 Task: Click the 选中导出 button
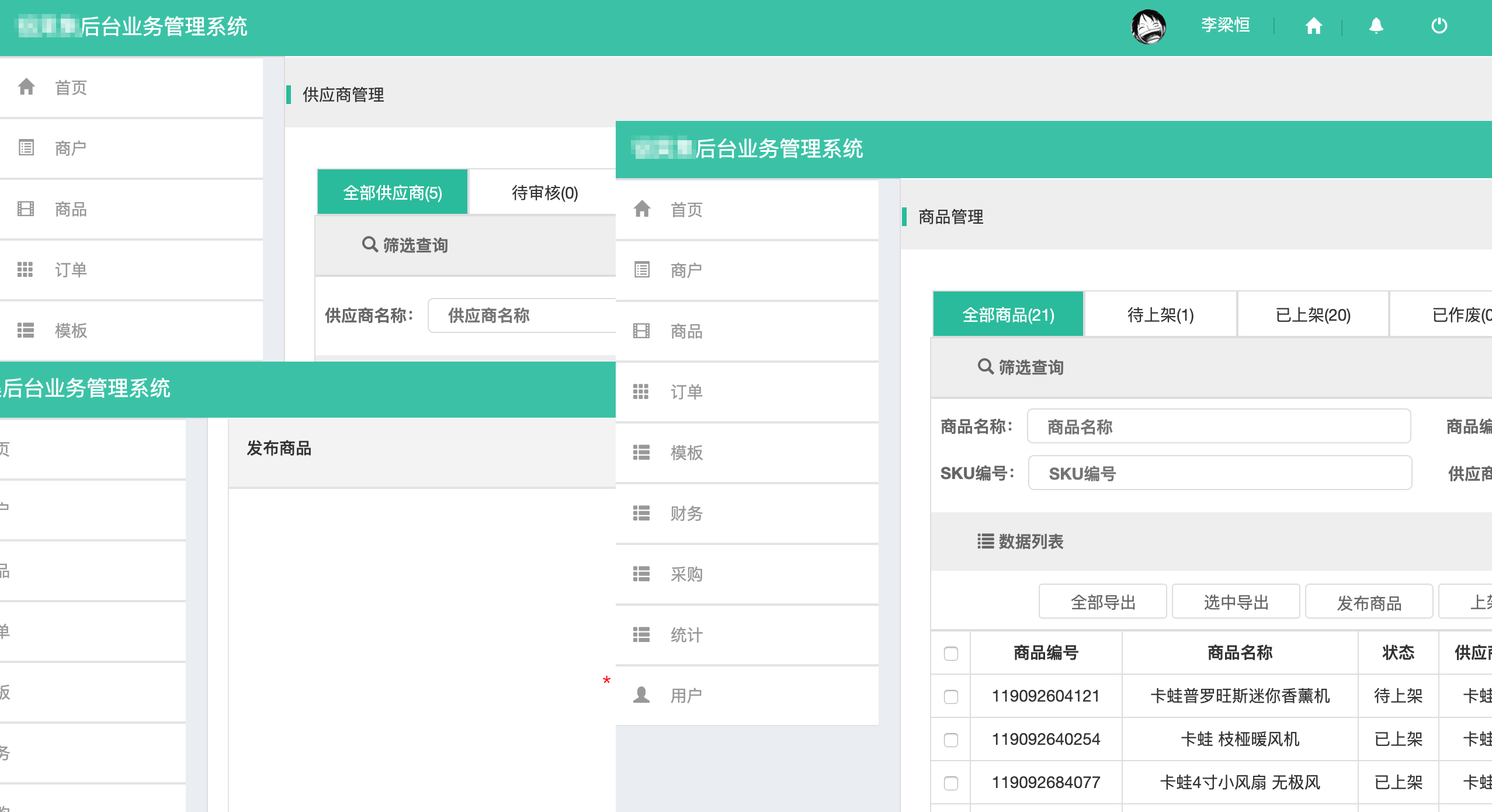click(1236, 602)
